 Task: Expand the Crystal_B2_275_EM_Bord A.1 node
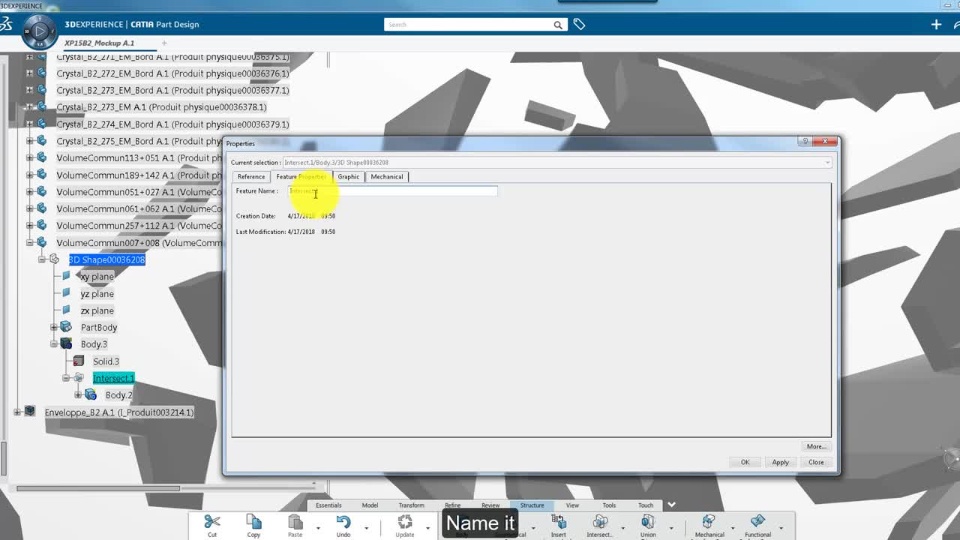coord(29,141)
